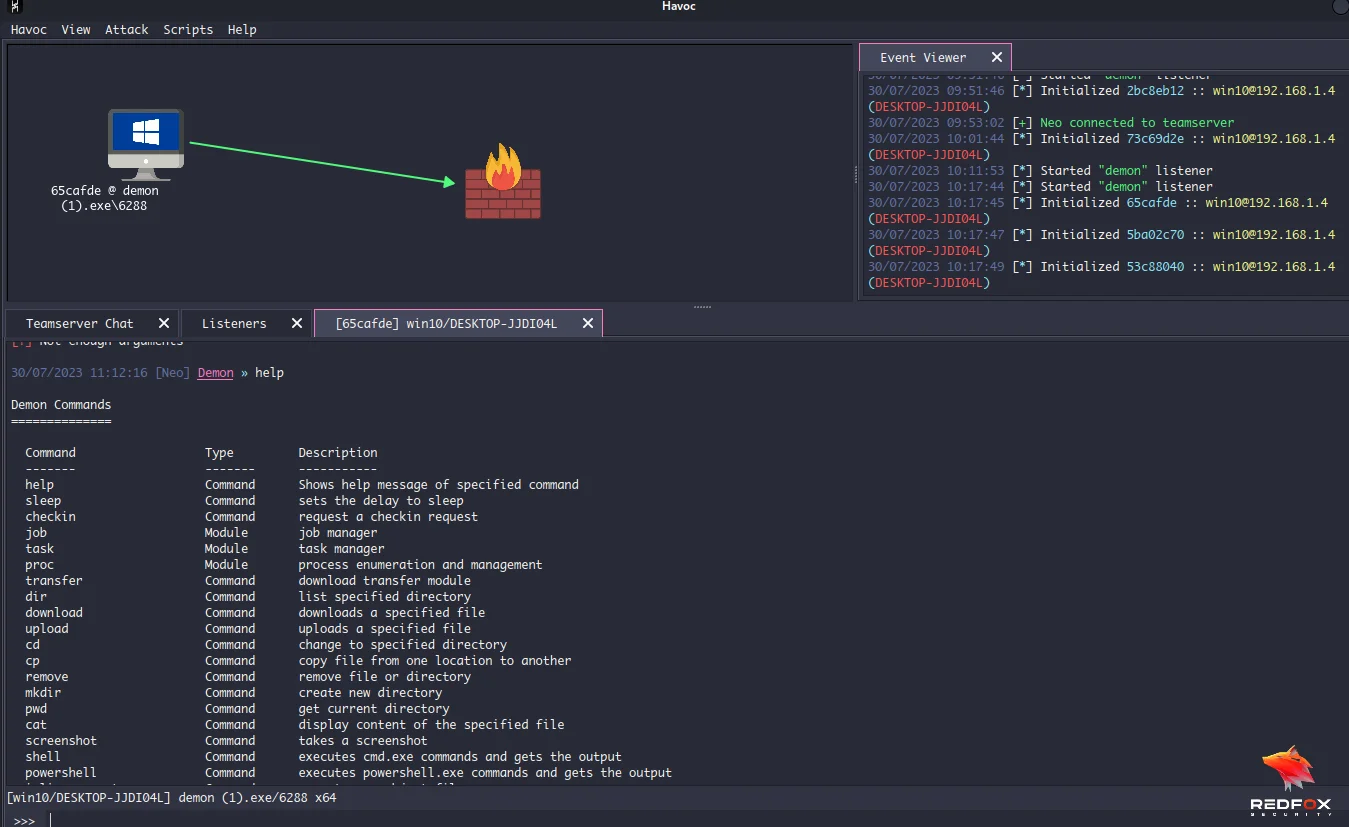Close the Teamserver Chat tab
1349x827 pixels.
coord(163,323)
